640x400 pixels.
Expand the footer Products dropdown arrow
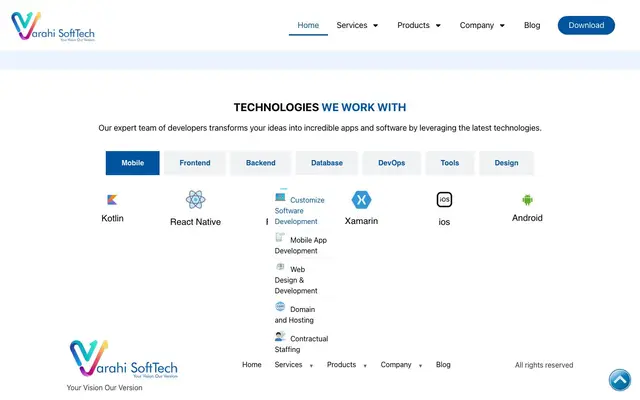pos(365,366)
